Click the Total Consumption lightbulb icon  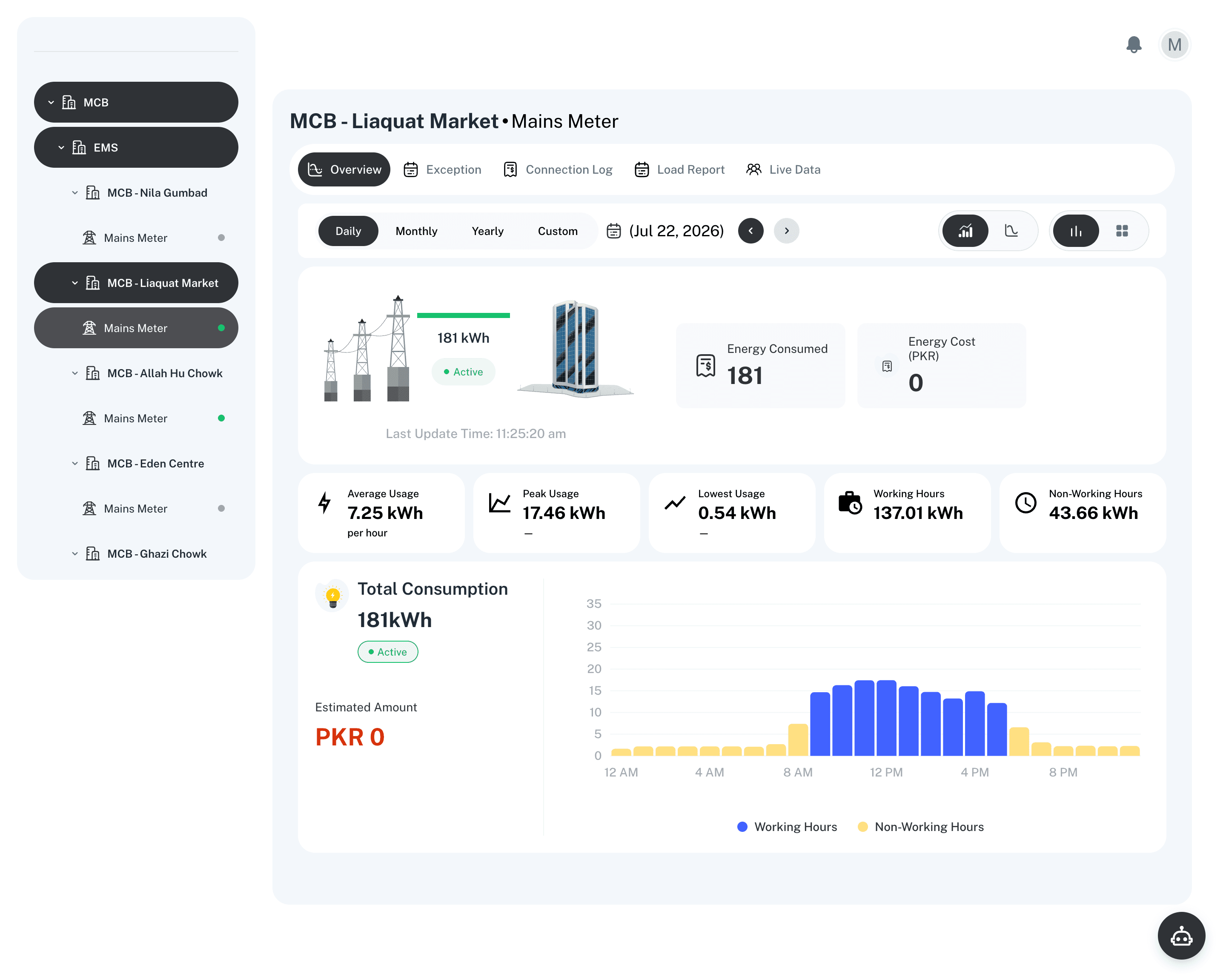[x=332, y=596]
